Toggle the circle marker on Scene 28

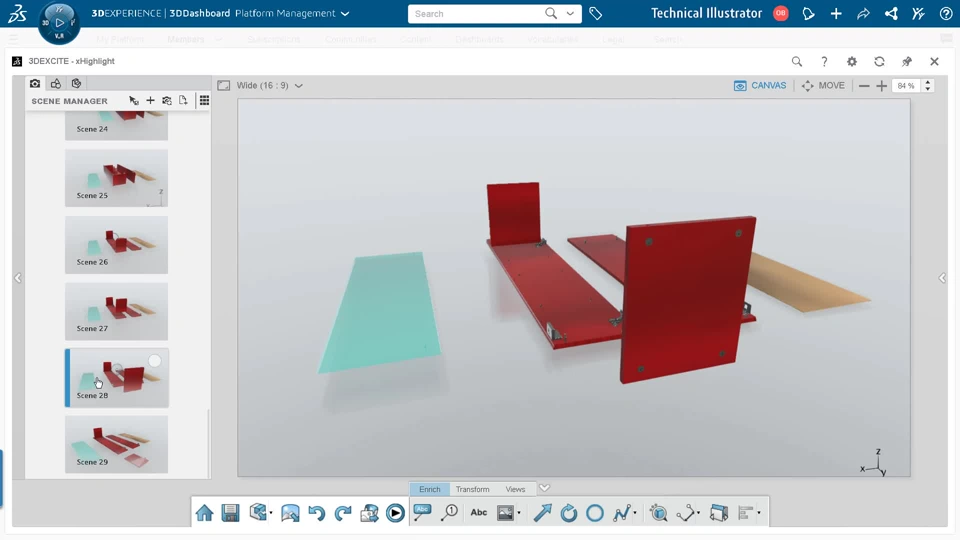[155, 361]
